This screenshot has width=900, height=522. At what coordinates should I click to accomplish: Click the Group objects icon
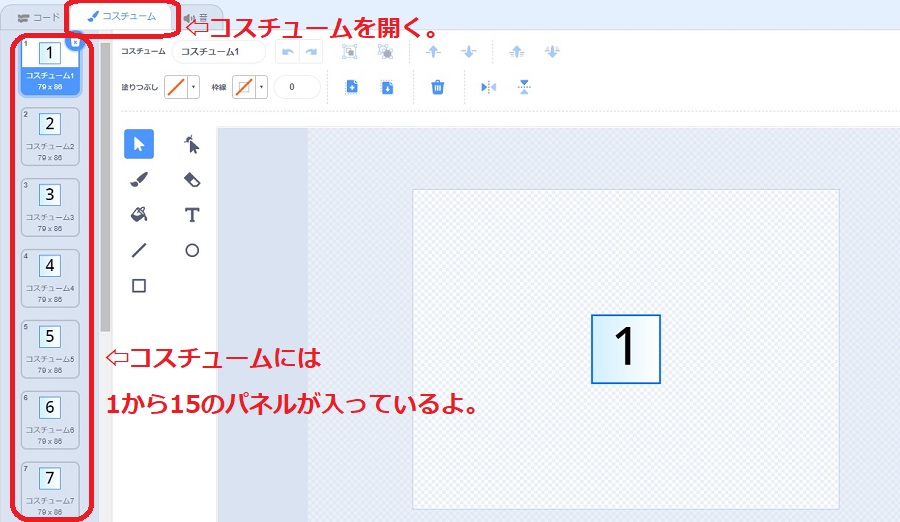(350, 52)
